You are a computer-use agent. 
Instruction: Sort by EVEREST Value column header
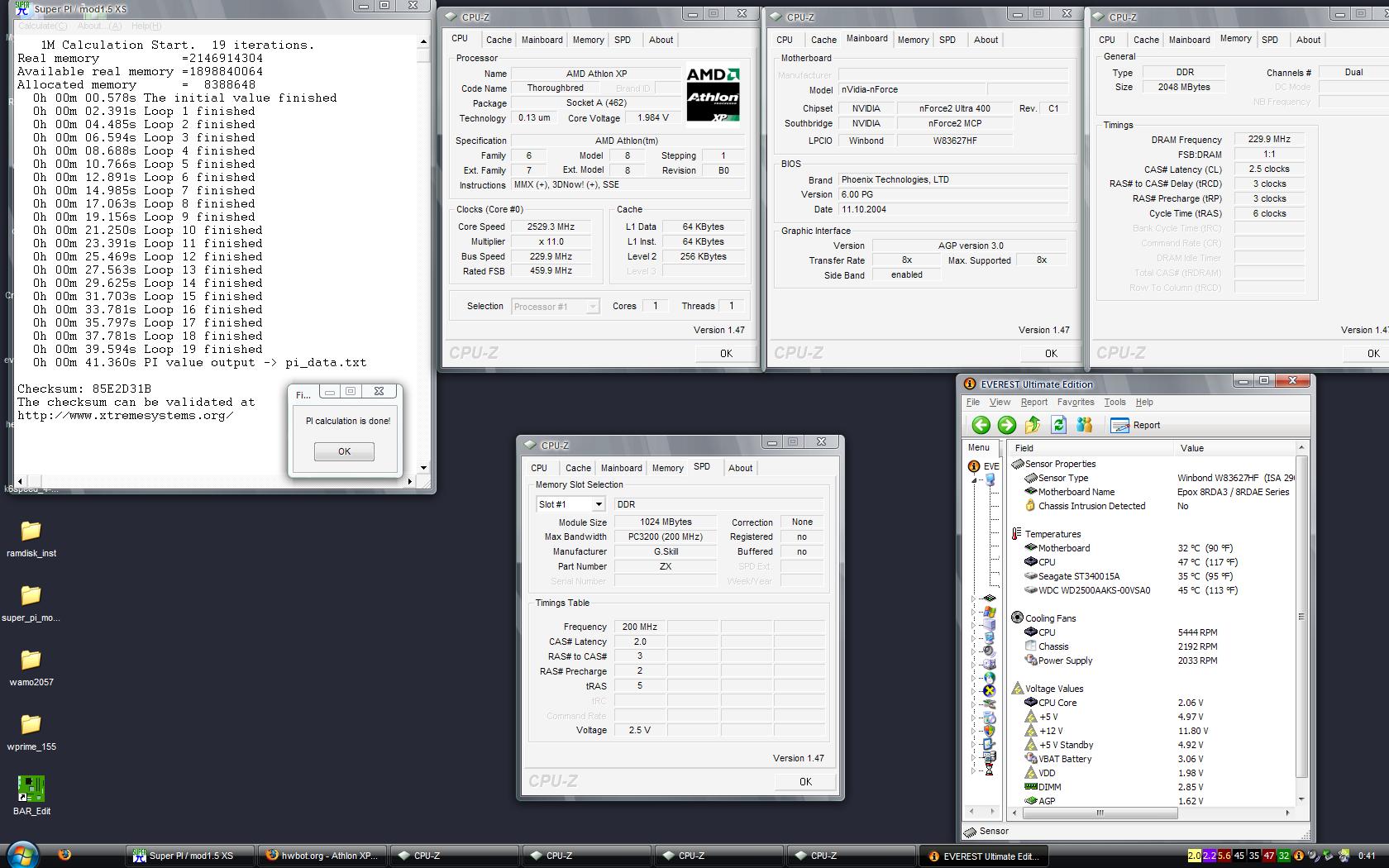pos(1234,448)
